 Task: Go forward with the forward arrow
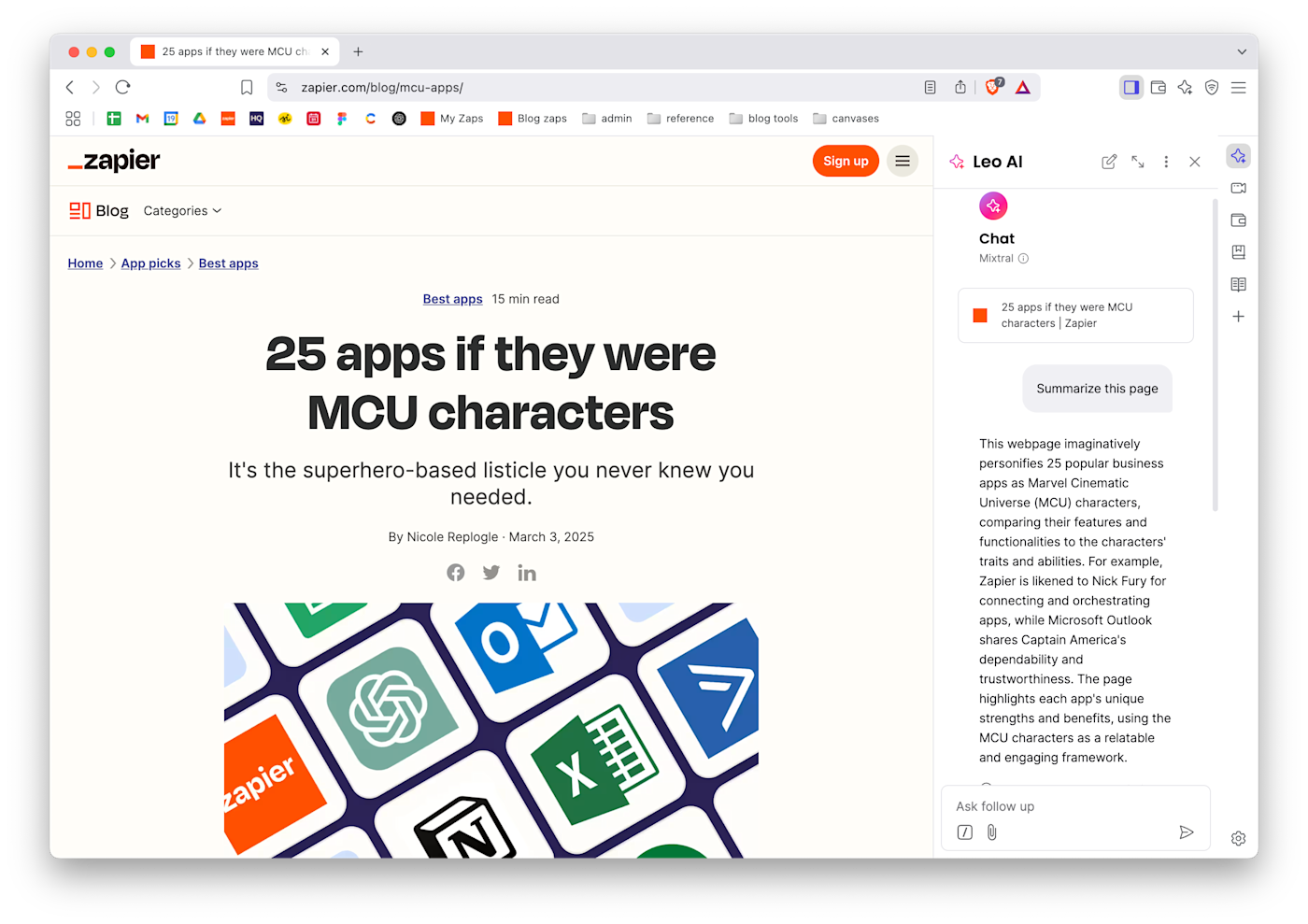coord(95,87)
